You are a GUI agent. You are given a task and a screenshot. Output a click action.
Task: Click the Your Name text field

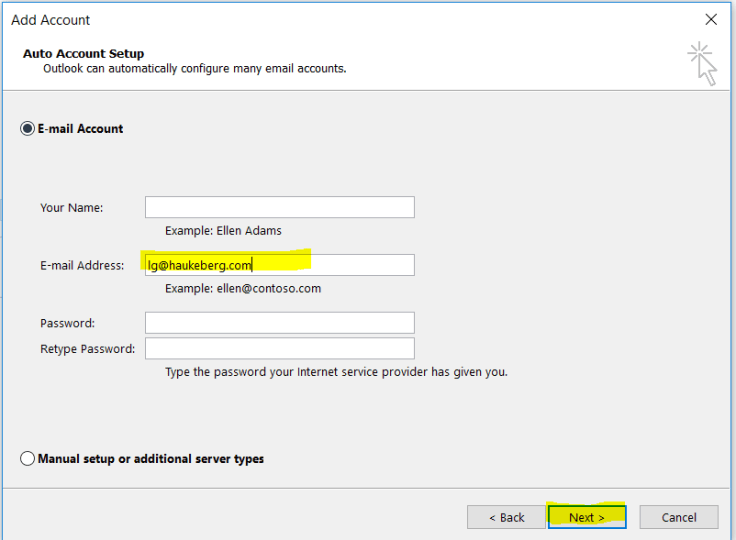(x=279, y=207)
